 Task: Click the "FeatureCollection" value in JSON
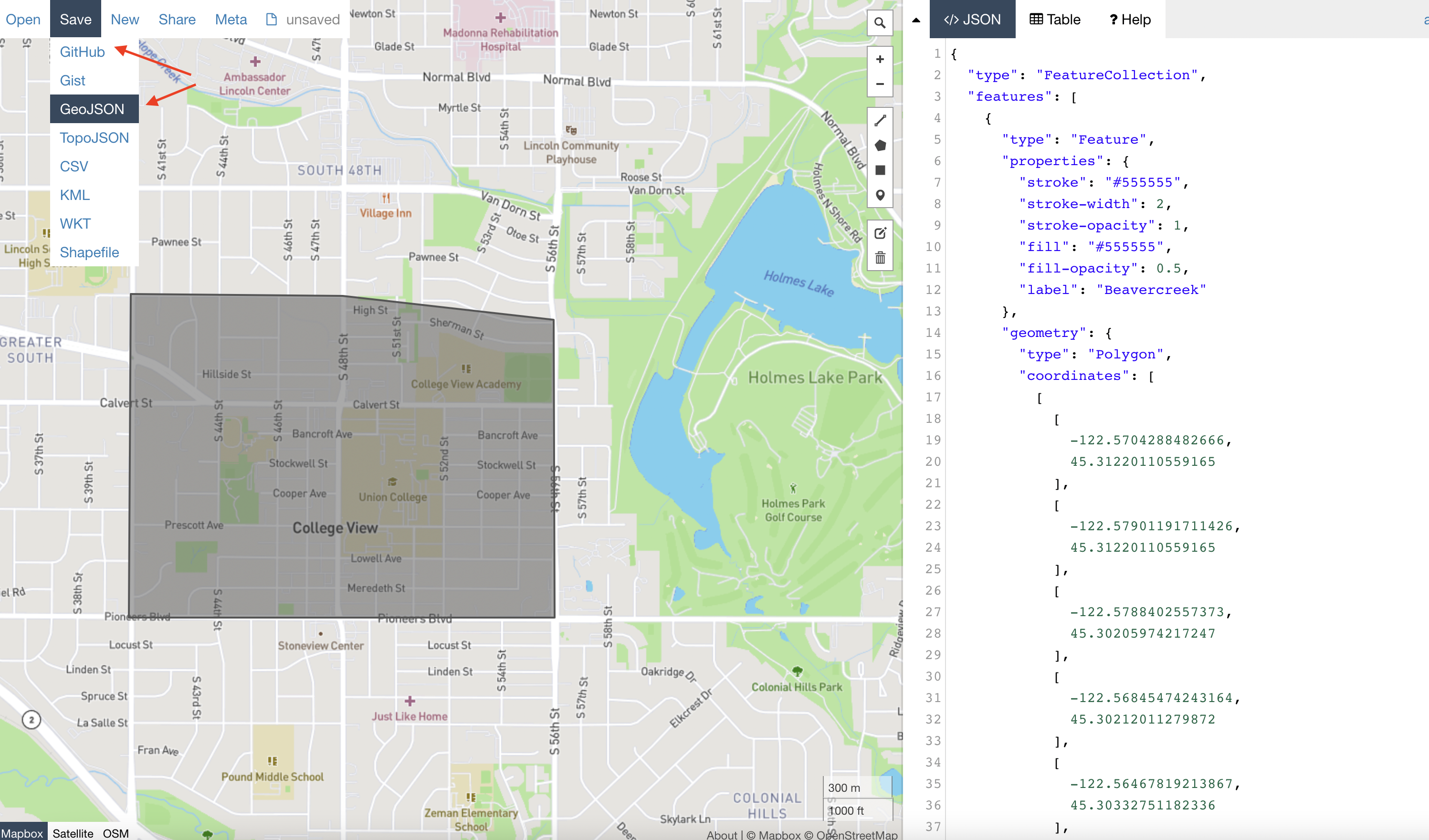pos(1117,75)
